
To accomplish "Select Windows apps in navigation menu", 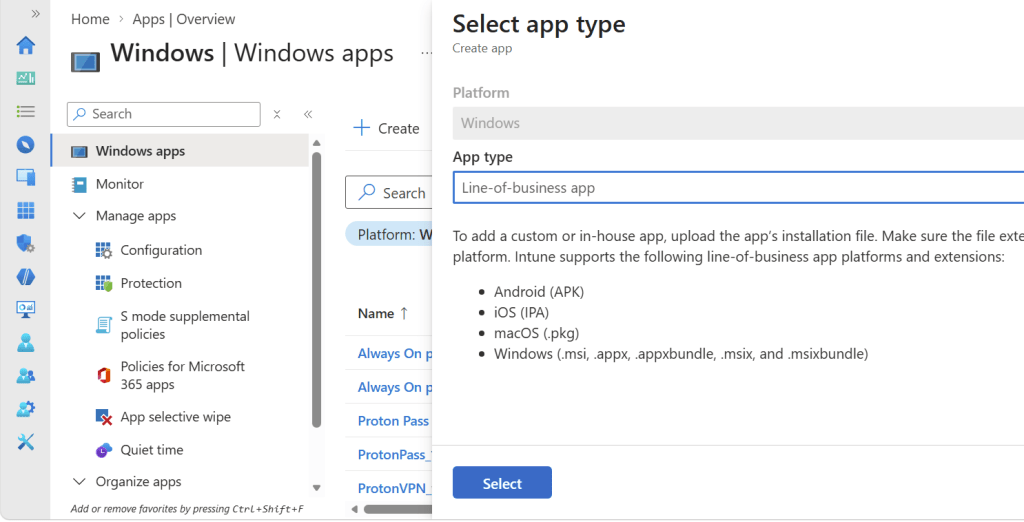I will 180,151.
